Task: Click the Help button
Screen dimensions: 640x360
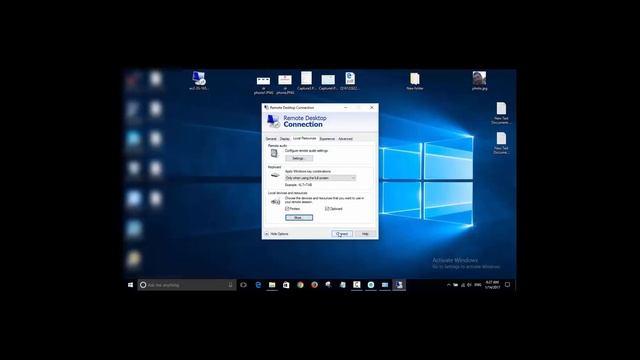Action: click(365, 234)
